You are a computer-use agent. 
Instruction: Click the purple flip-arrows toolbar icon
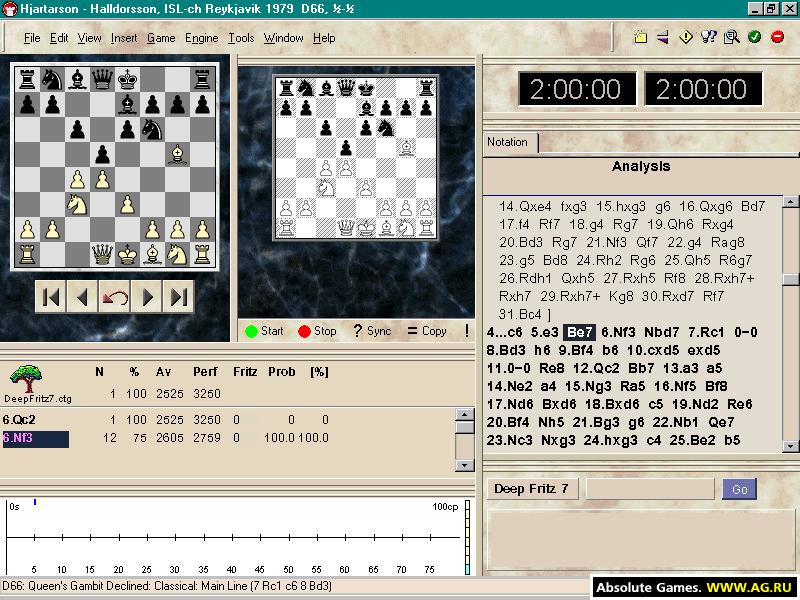click(663, 37)
